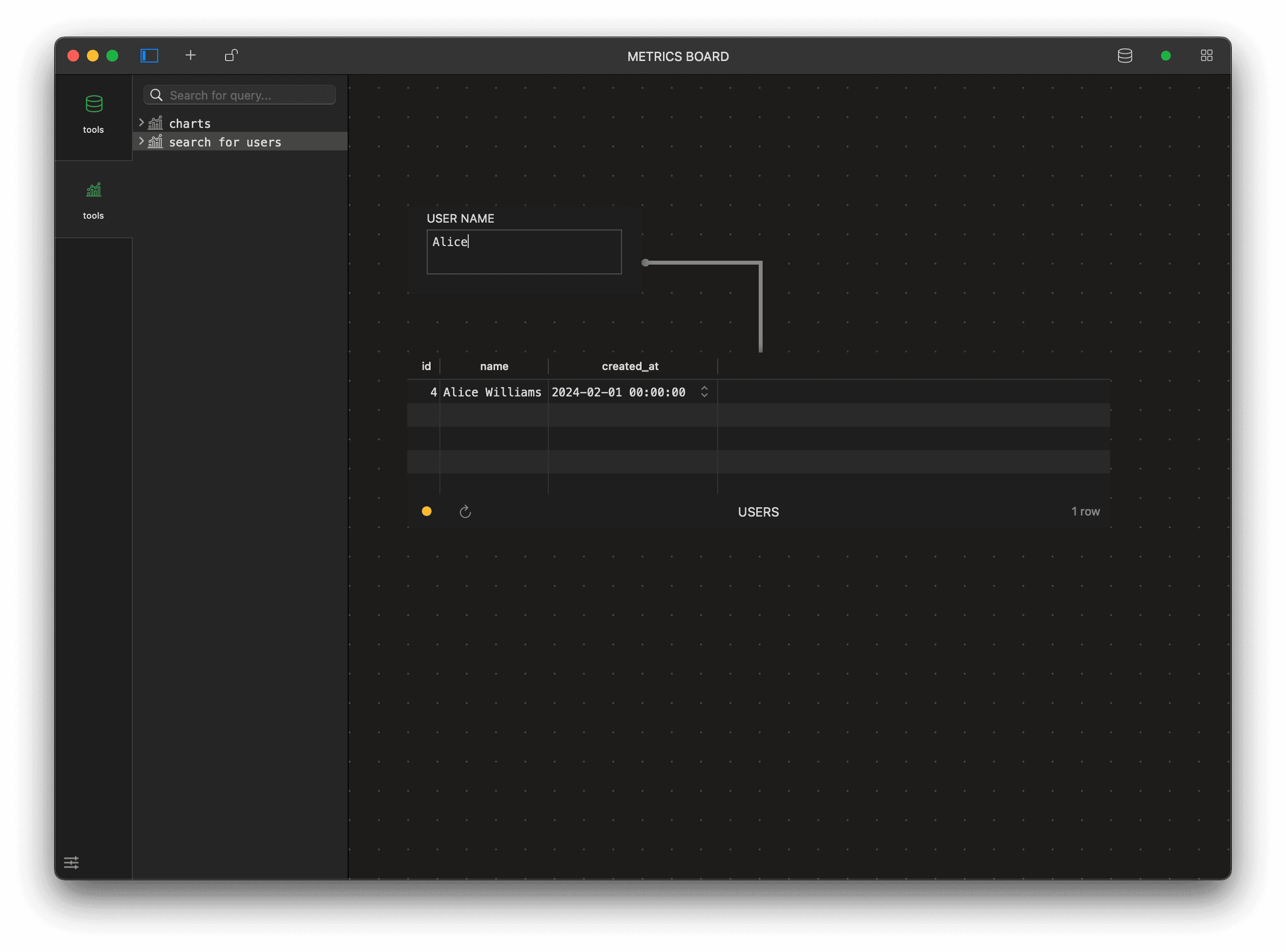Click the METRICS BOARD window title

coord(678,57)
